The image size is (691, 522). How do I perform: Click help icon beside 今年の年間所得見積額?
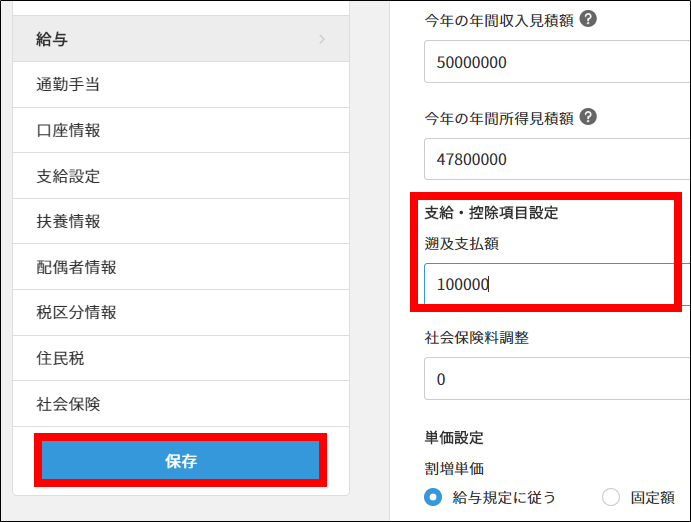pos(589,117)
